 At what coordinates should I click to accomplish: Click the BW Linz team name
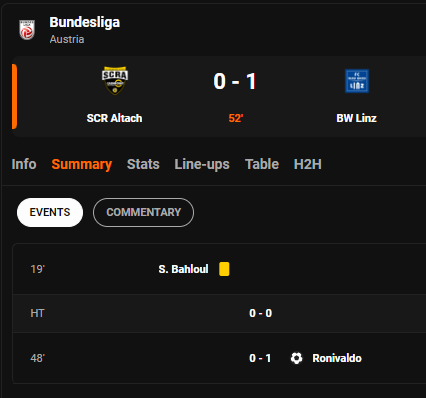click(x=356, y=118)
